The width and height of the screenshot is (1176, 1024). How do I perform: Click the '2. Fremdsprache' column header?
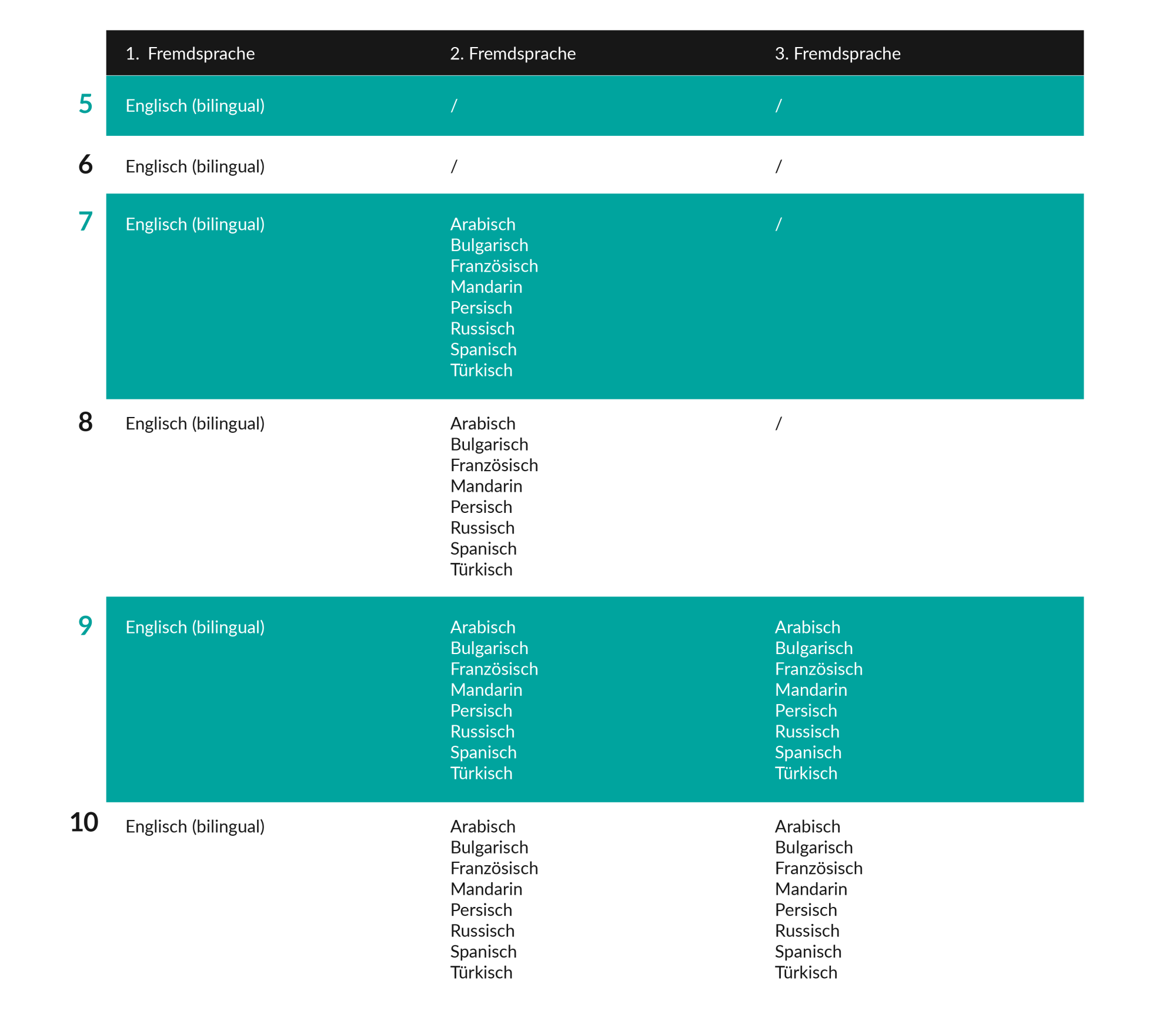pos(513,54)
